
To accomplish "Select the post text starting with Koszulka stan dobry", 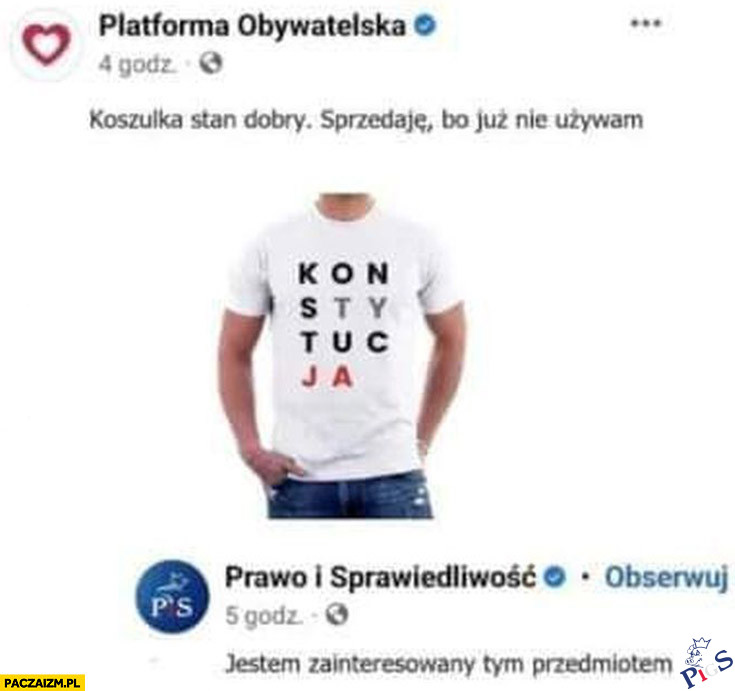I will 366,120.
